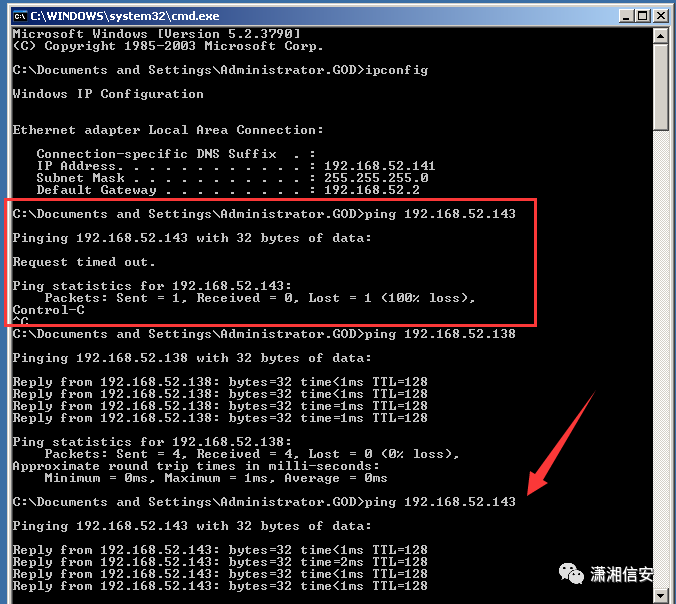Click 'Connection-specific DNS Suffix' line
This screenshot has width=676, height=604.
pyautogui.click(x=176, y=154)
